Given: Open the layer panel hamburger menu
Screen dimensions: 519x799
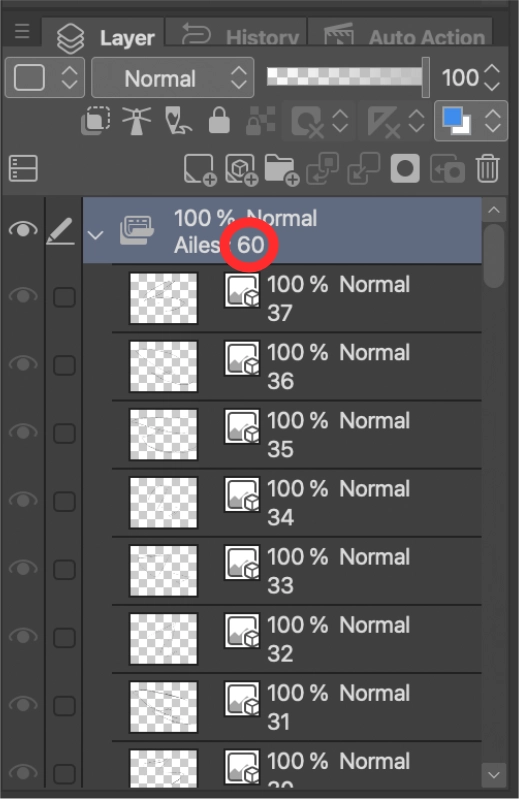Looking at the screenshot, I should tap(22, 32).
